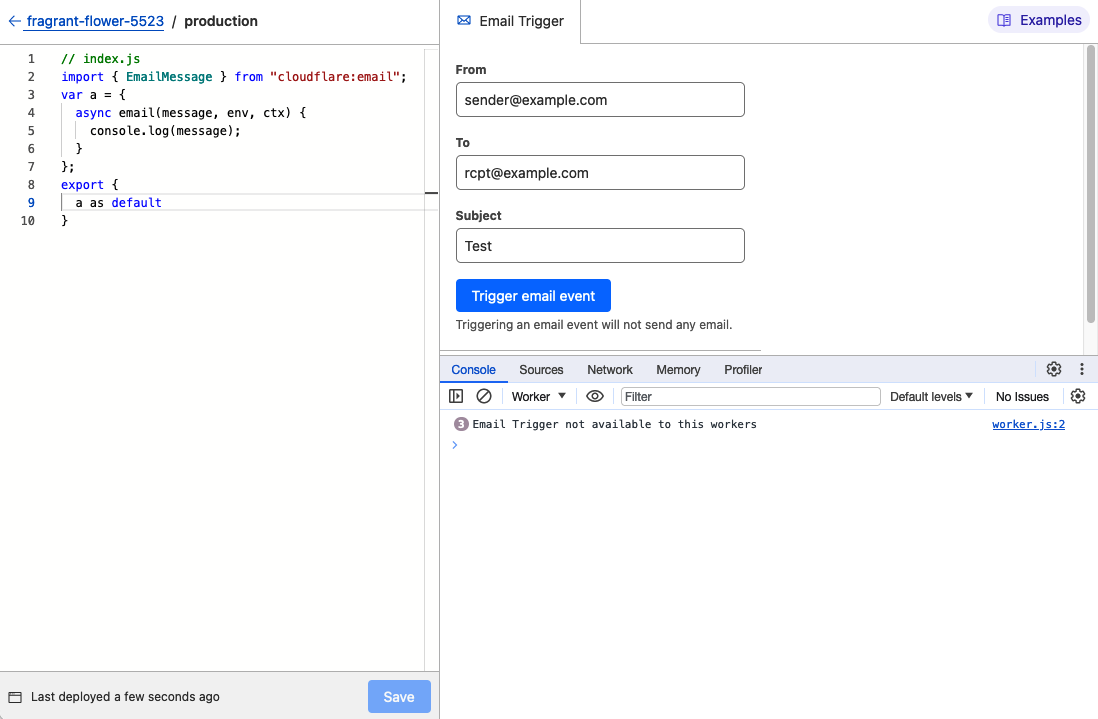Click the 'var a = {' code line
Image resolution: width=1098 pixels, height=719 pixels.
pyautogui.click(x=93, y=95)
